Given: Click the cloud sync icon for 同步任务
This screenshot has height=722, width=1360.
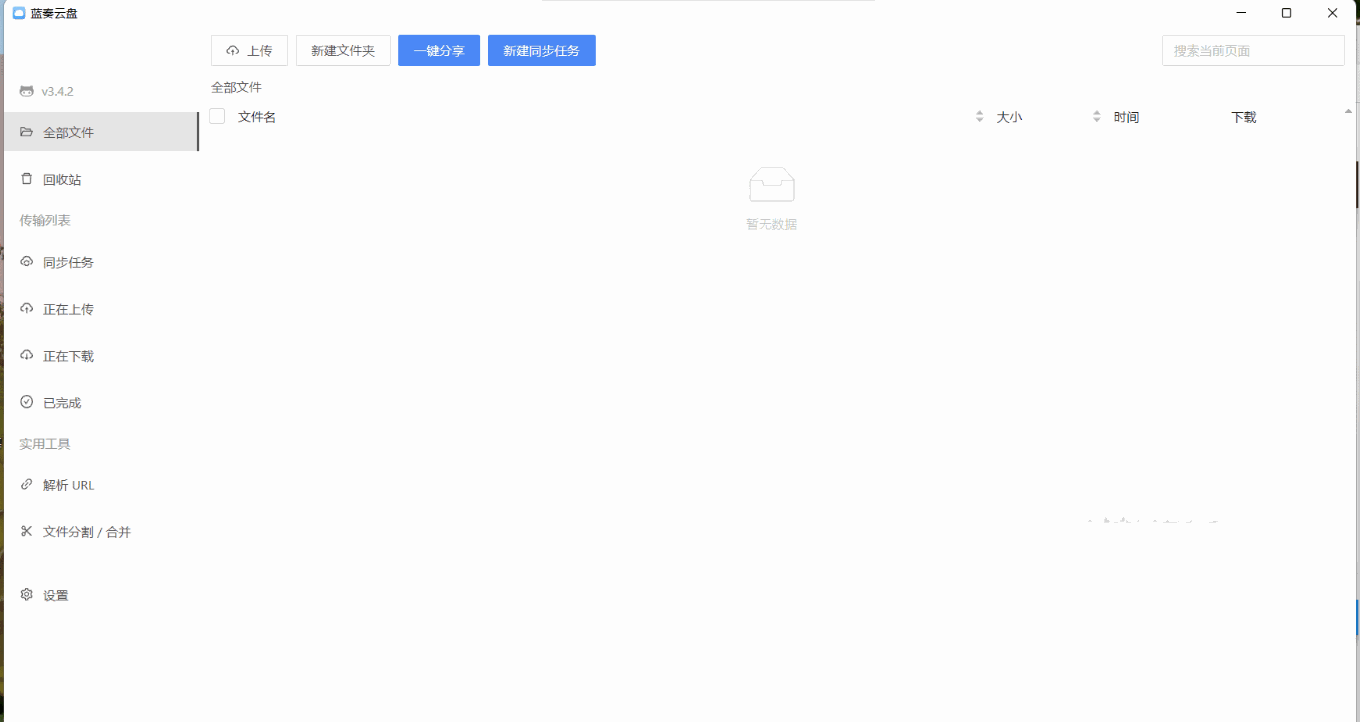Looking at the screenshot, I should [27, 262].
